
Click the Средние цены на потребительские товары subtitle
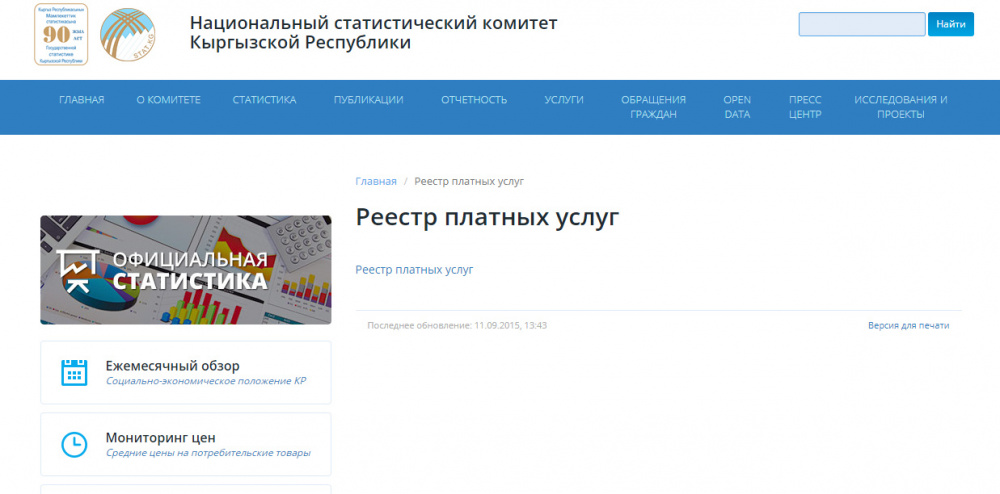tap(209, 454)
